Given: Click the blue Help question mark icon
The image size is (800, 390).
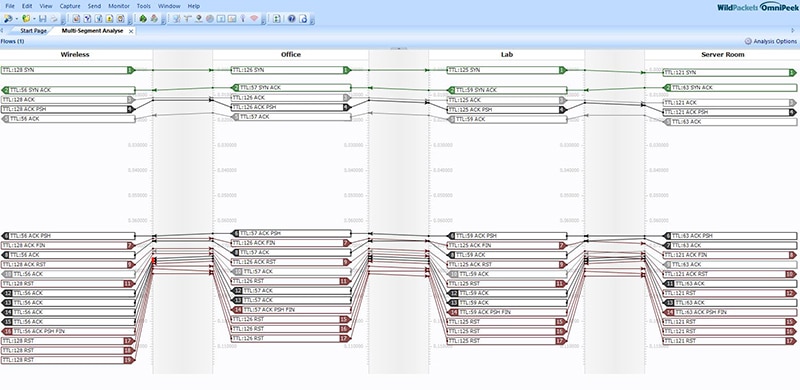Looking at the screenshot, I should click(291, 19).
